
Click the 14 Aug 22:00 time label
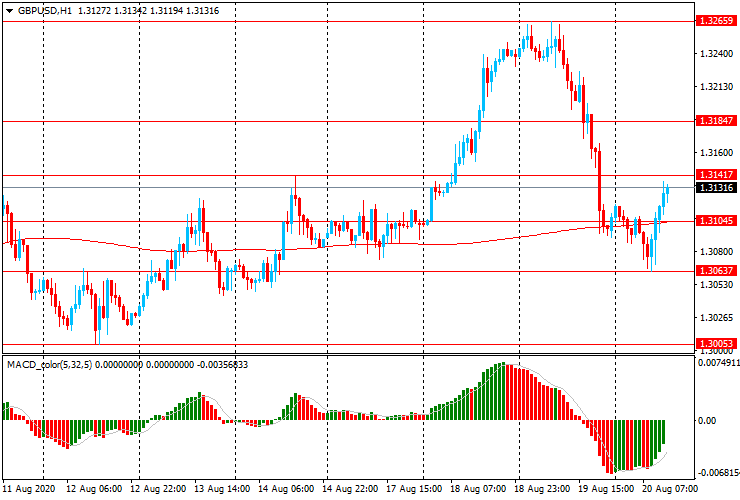pos(350,488)
